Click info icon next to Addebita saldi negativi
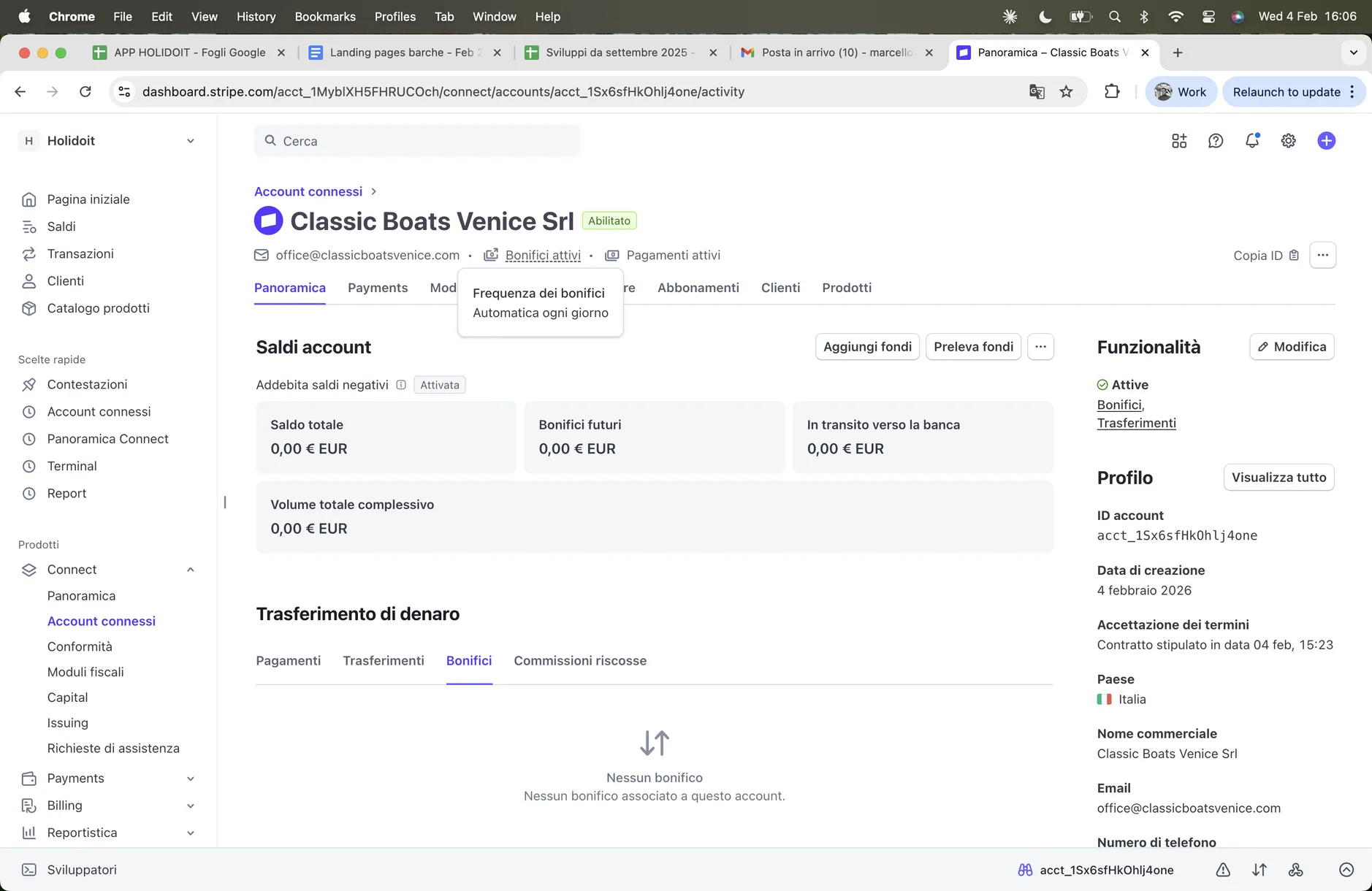The height and width of the screenshot is (891, 1372). pos(401,385)
